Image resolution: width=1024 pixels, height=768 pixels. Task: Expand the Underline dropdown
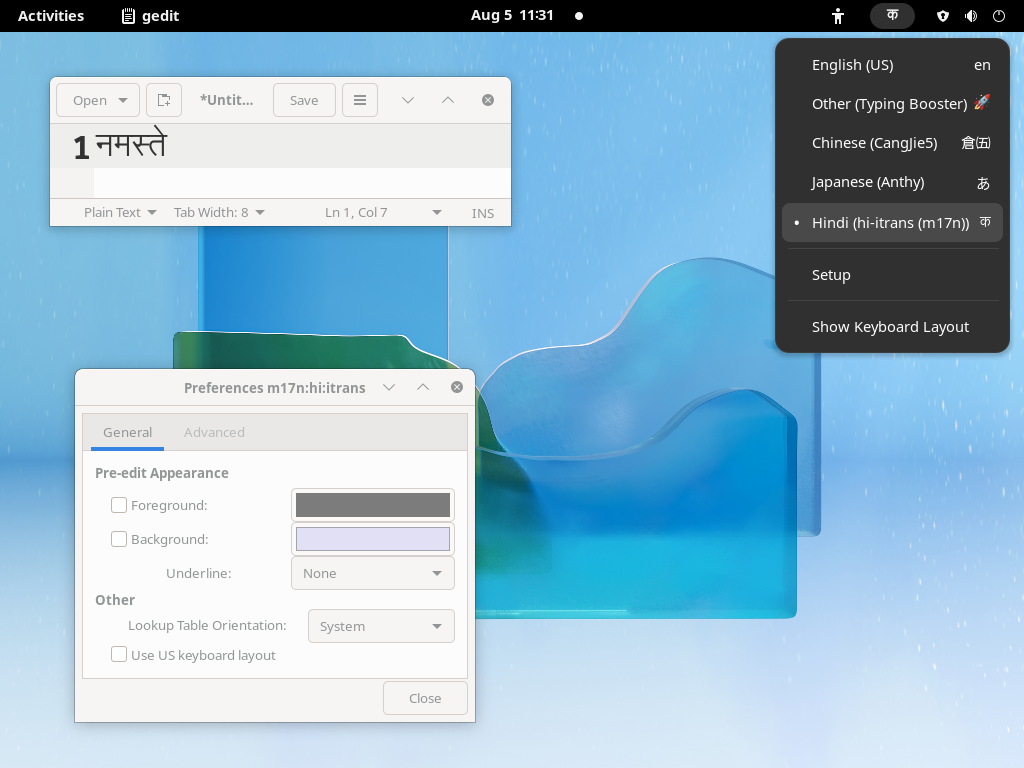[x=372, y=573]
